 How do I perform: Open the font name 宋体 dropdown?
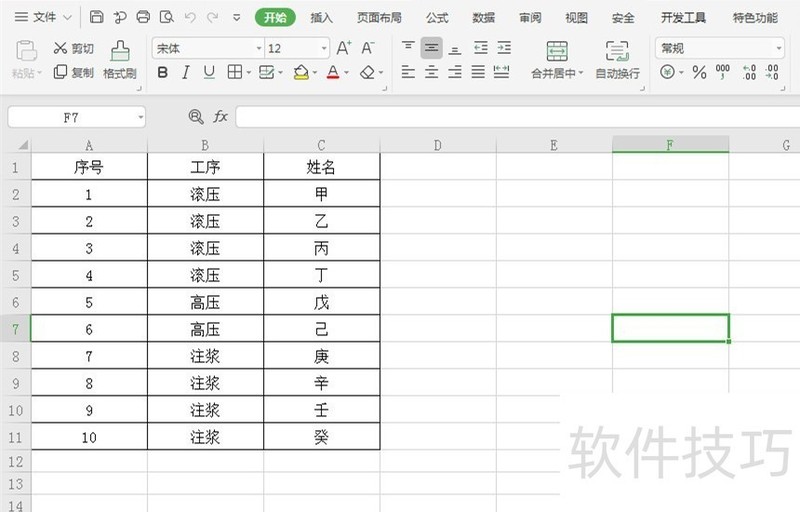259,48
